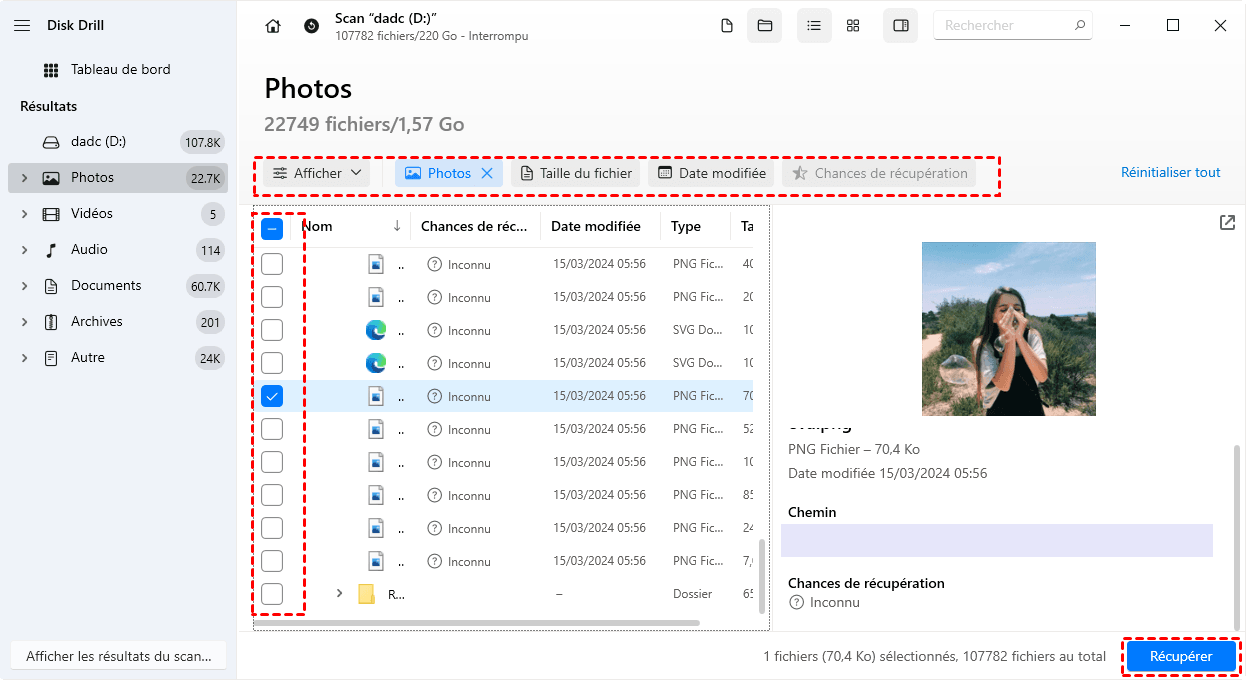The height and width of the screenshot is (680, 1246).
Task: Expand the Documents category
Action: 24,286
